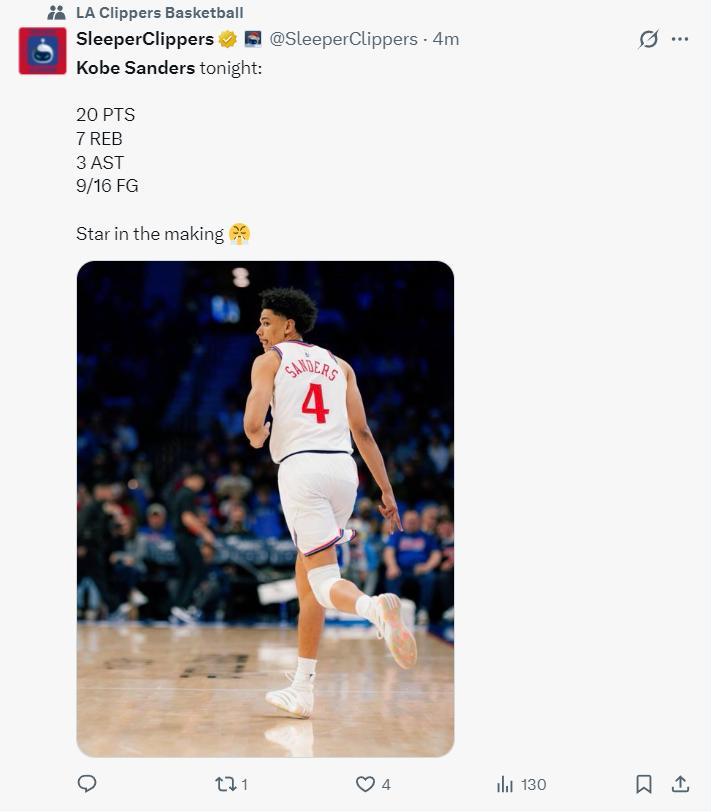Image resolution: width=711 pixels, height=812 pixels.
Task: View post analytics via the bar chart icon
Action: tap(505, 784)
